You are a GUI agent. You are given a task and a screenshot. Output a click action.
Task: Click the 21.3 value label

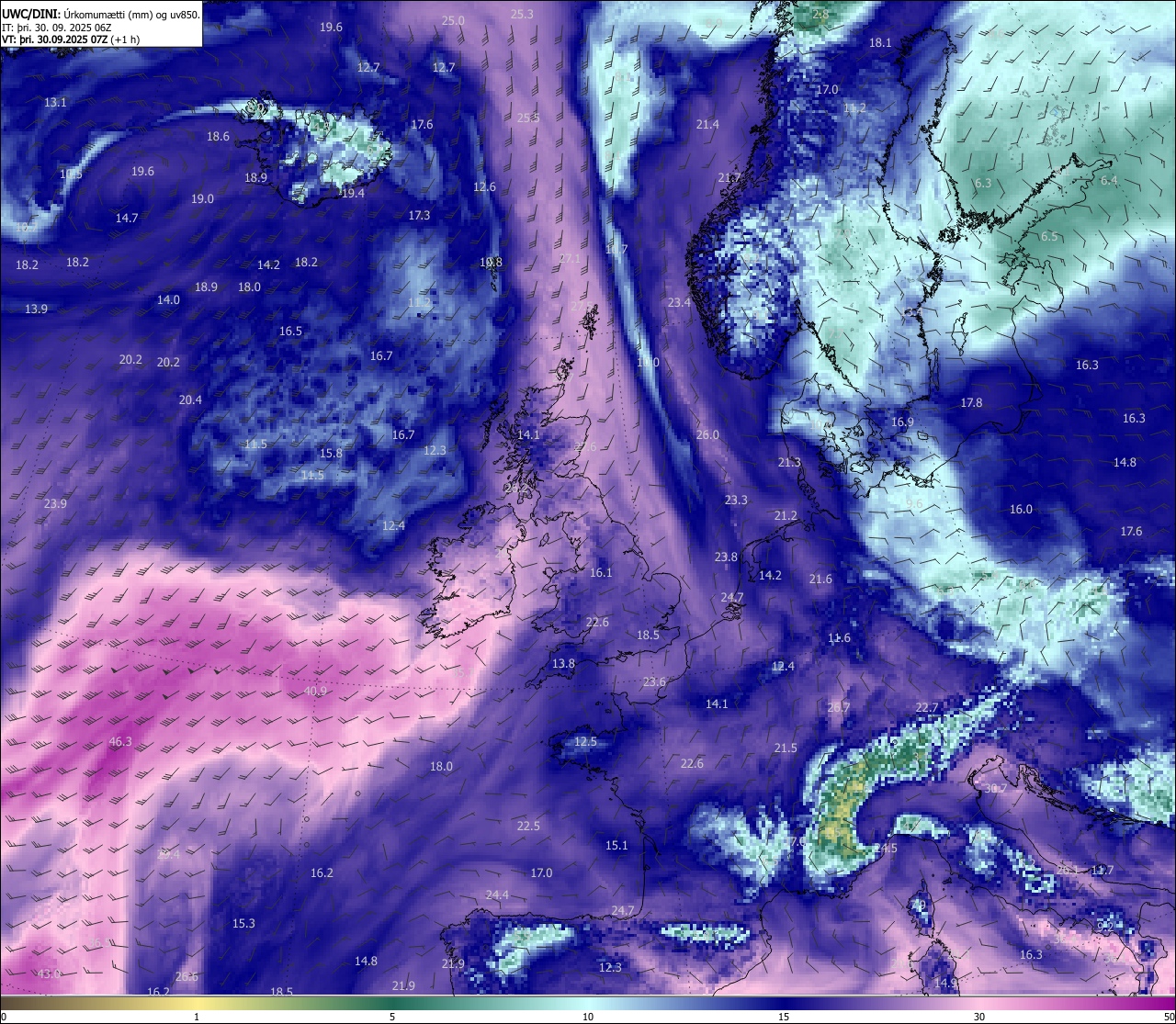click(x=789, y=463)
